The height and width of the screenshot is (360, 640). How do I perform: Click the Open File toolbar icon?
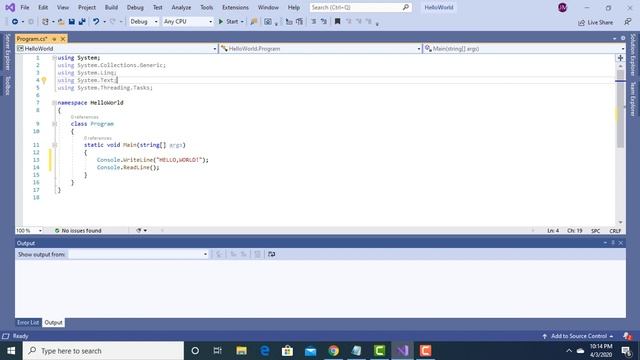pyautogui.click(x=61, y=22)
